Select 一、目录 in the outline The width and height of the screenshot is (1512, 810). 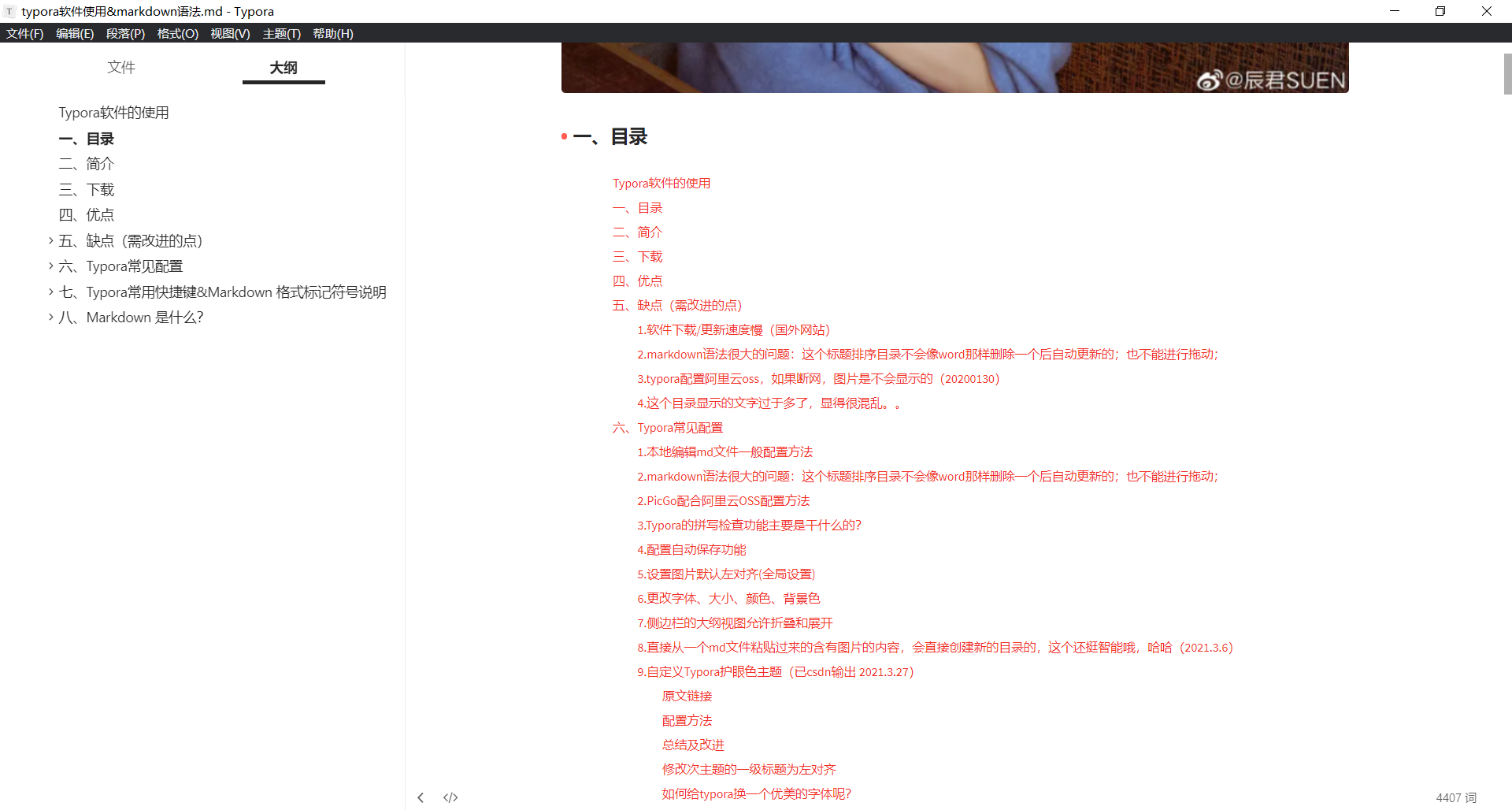(x=86, y=139)
